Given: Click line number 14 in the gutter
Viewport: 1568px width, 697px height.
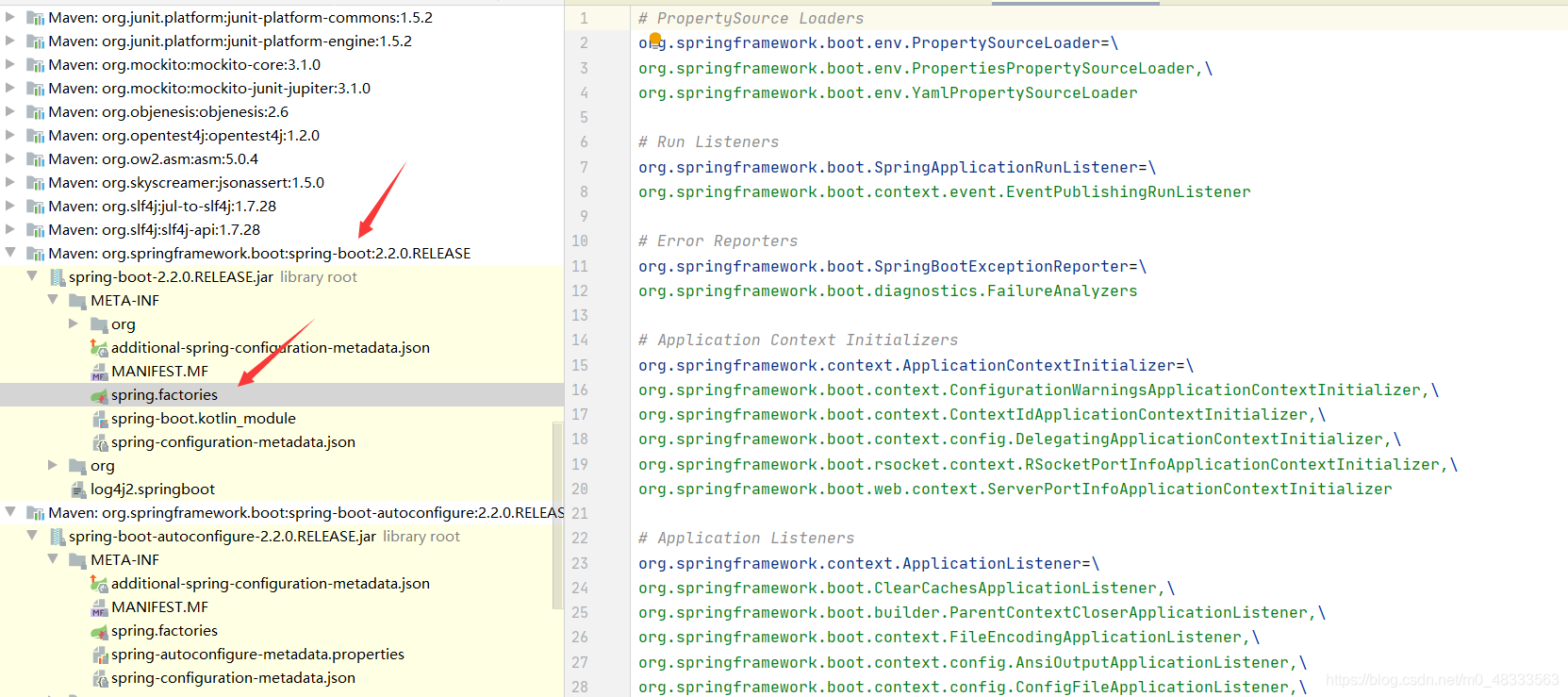Looking at the screenshot, I should [580, 340].
